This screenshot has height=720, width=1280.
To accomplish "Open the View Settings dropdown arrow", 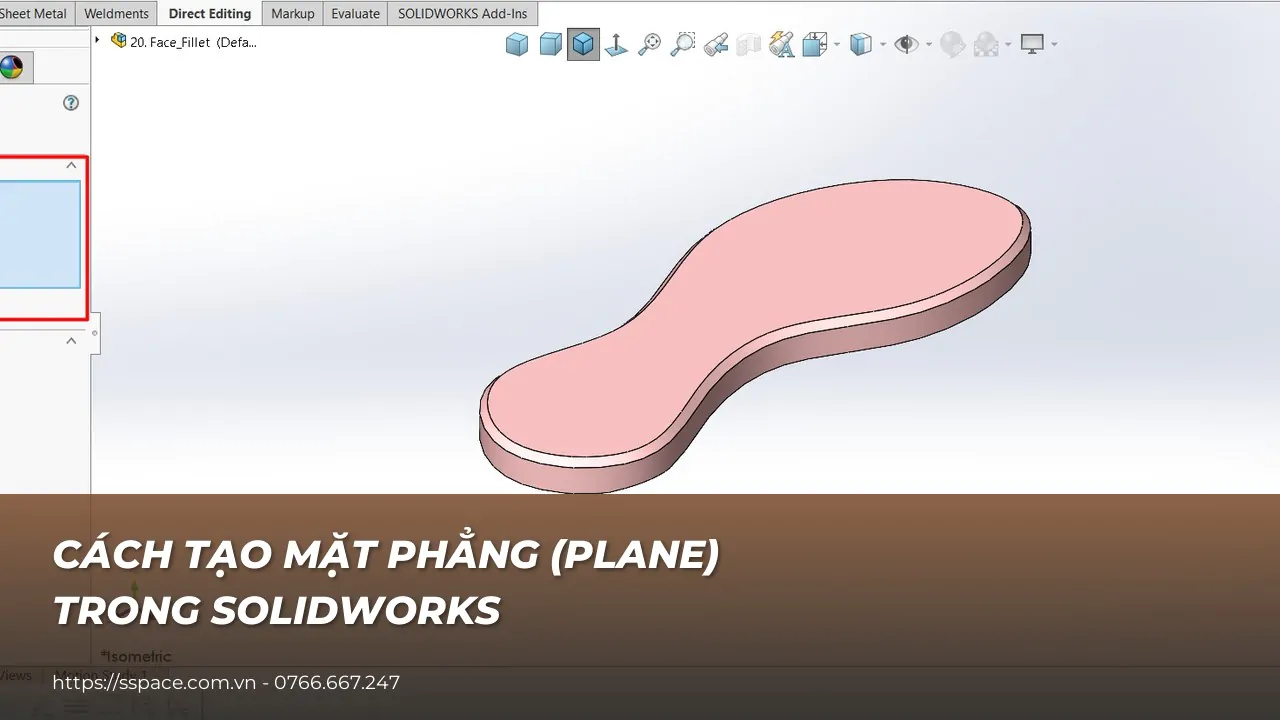I will (x=1054, y=44).
